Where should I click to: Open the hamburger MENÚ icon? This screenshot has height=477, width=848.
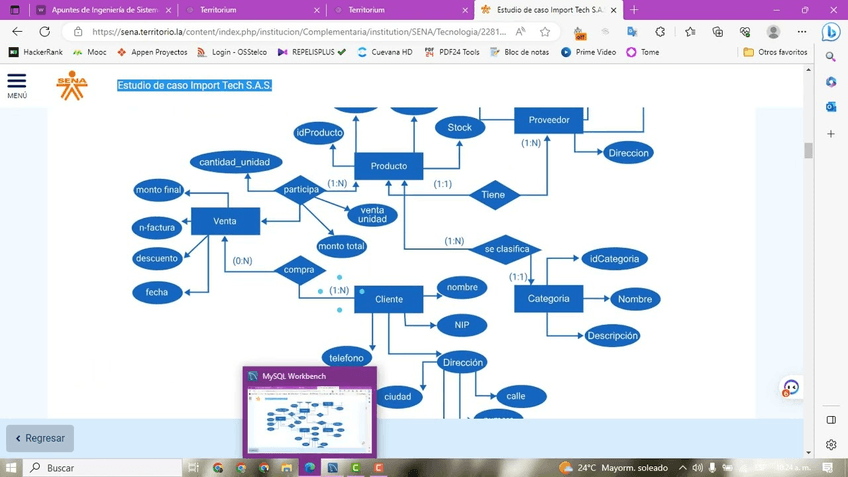[17, 84]
